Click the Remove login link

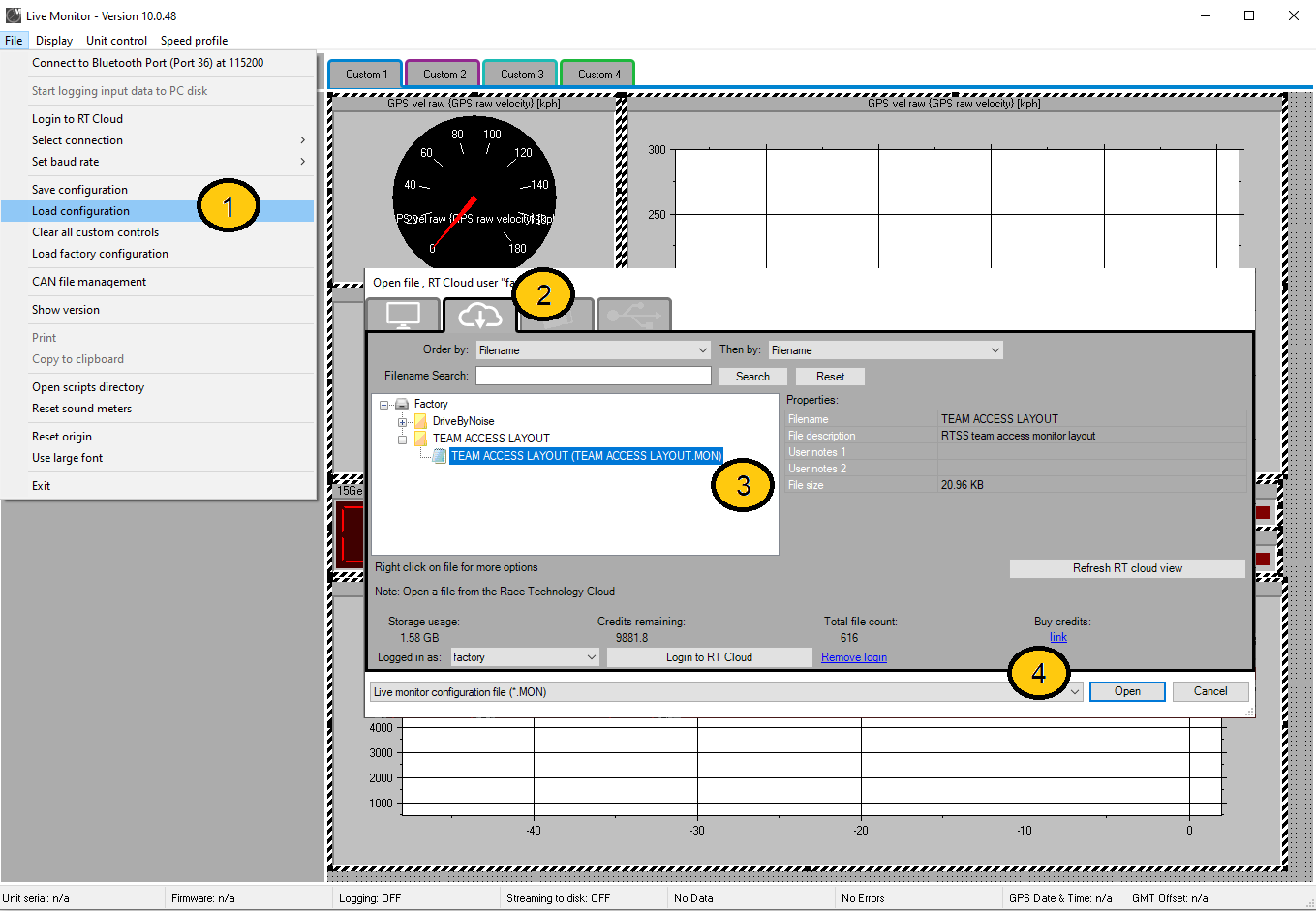tap(853, 657)
